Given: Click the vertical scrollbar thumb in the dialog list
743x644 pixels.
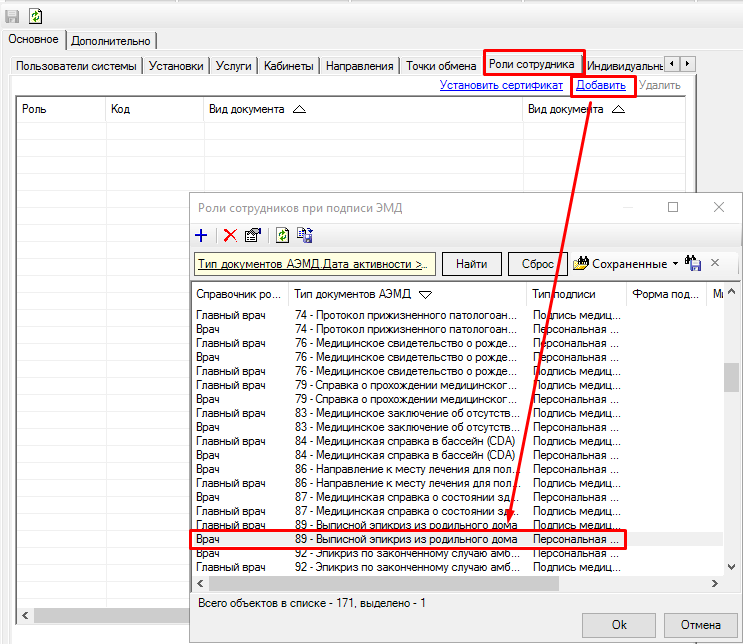Looking at the screenshot, I should [732, 377].
